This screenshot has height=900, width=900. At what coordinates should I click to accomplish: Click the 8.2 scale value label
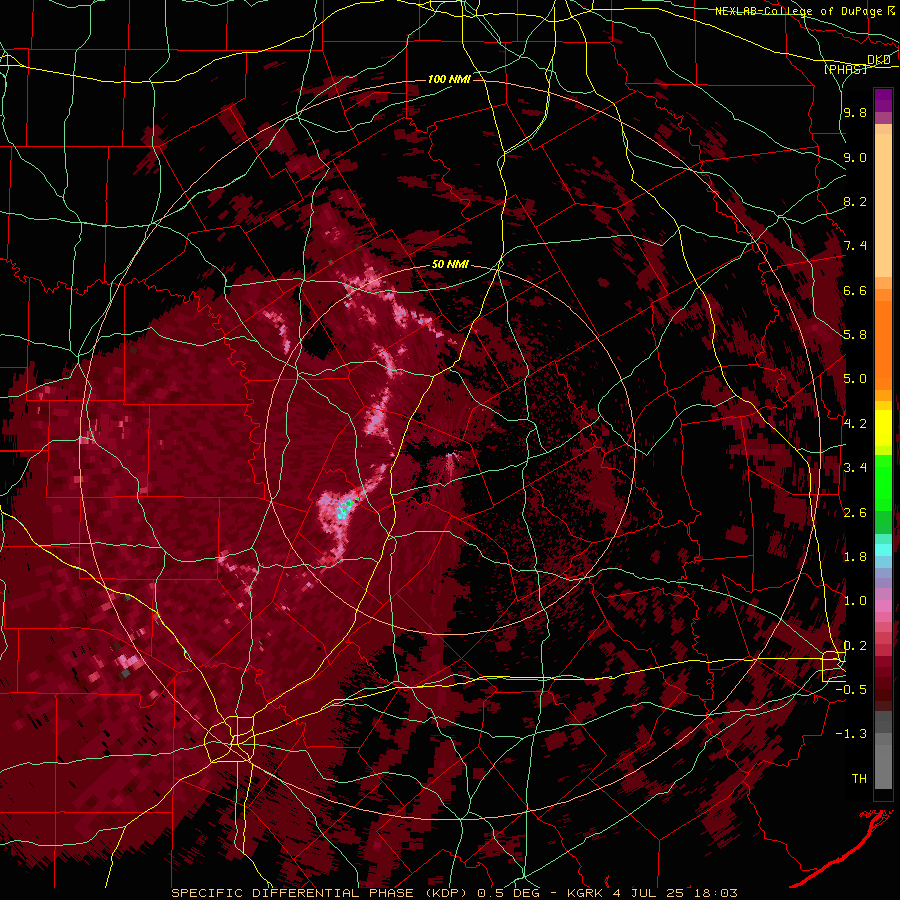[x=855, y=201]
